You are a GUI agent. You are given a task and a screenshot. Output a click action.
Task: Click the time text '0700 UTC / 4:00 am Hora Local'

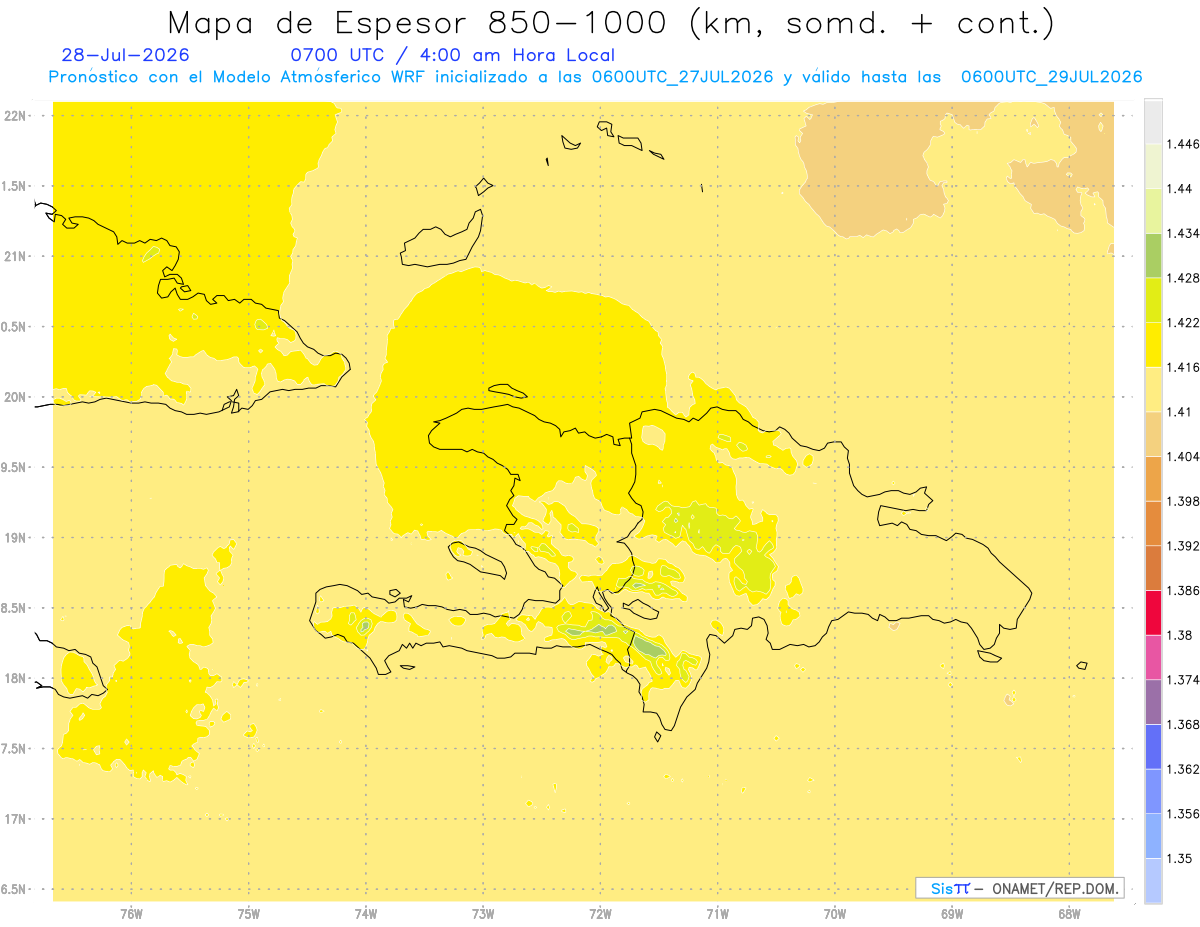(453, 55)
